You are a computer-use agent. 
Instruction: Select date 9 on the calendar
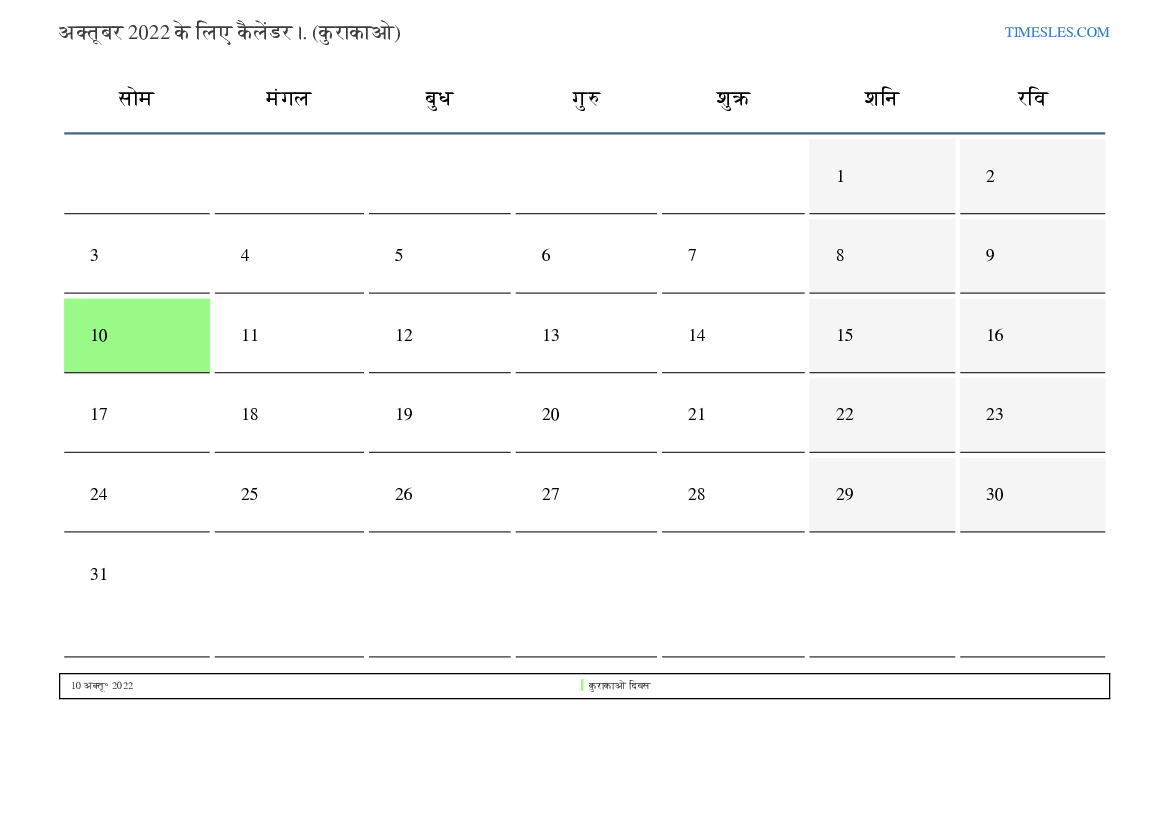tap(1033, 256)
